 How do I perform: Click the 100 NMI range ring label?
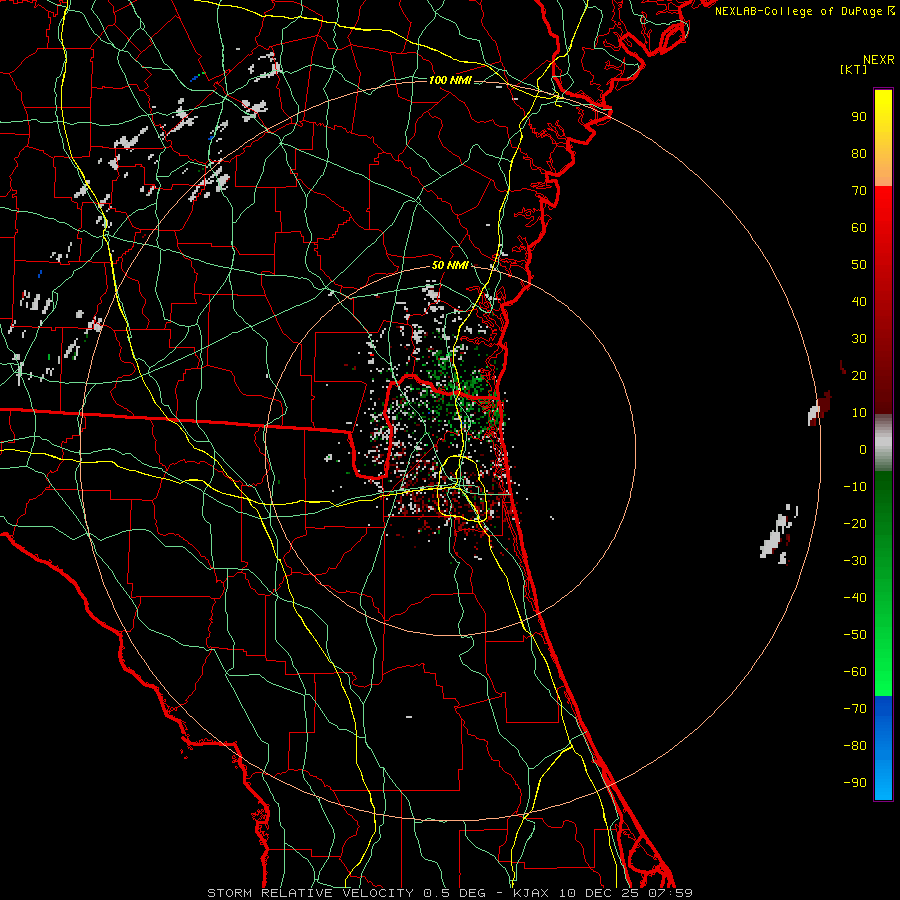[x=449, y=80]
